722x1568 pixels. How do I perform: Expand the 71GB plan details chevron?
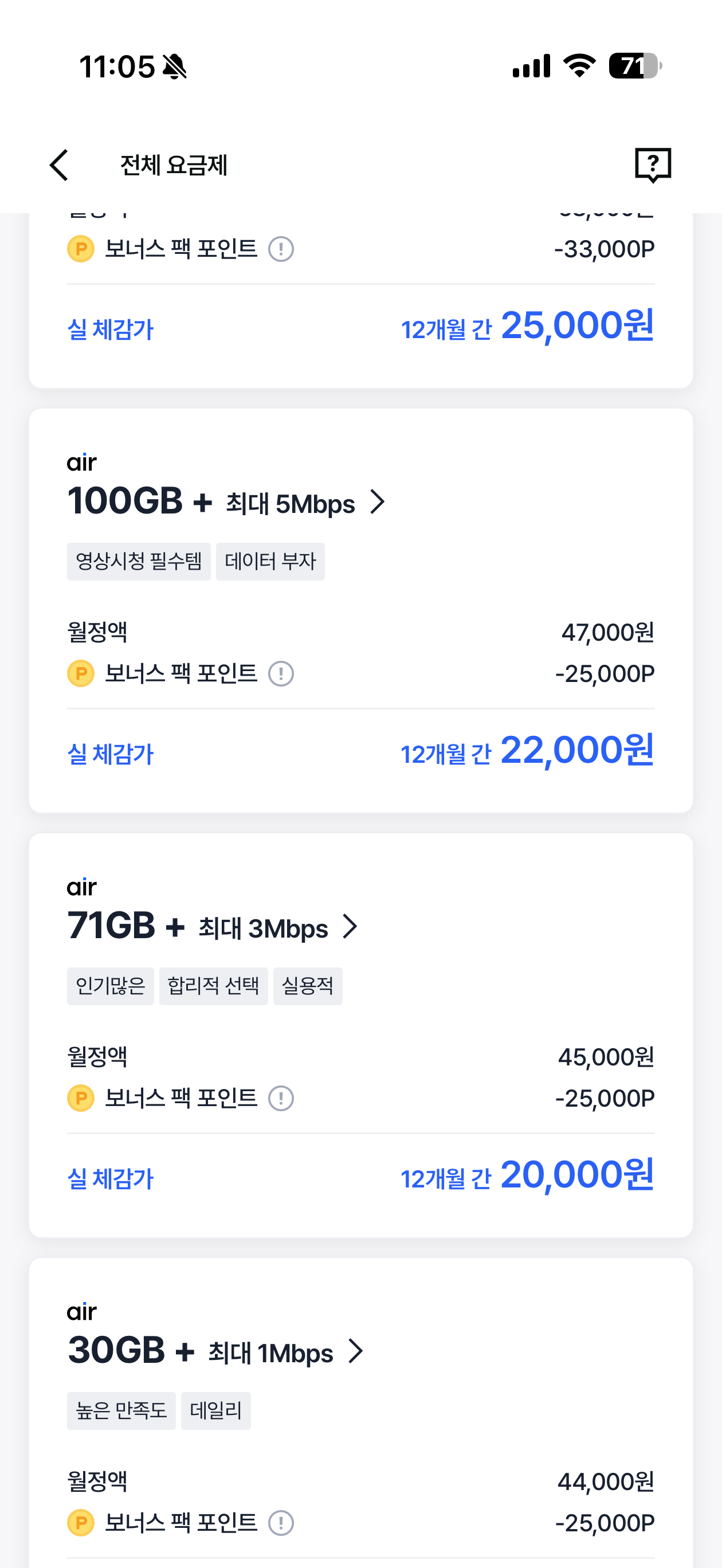pyautogui.click(x=350, y=927)
